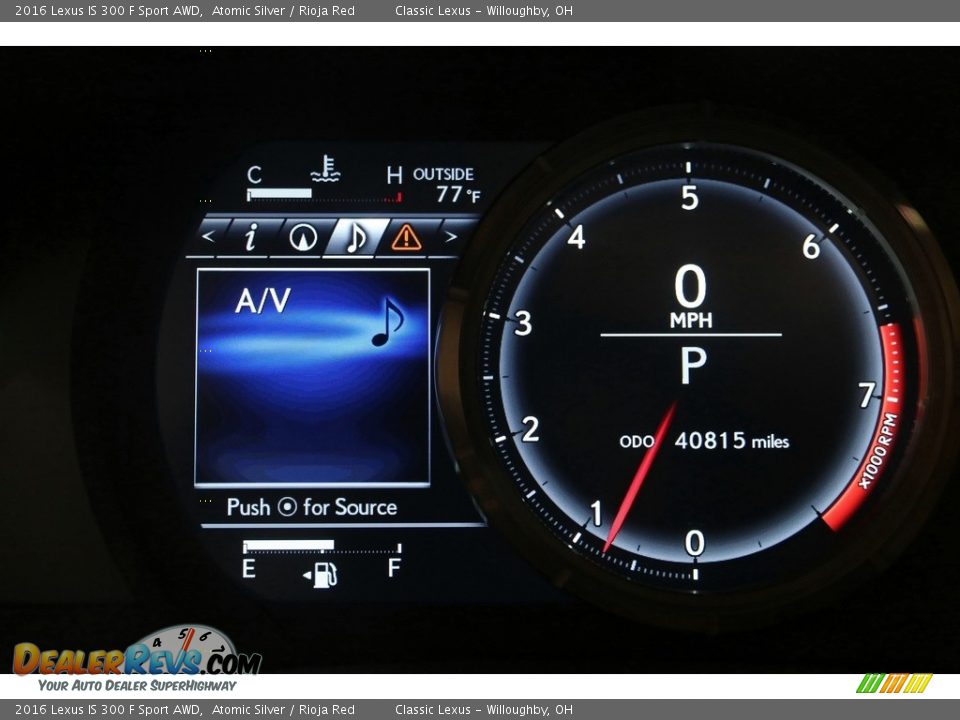960x720 pixels.
Task: Click the 'P' gear indicator
Action: 693,365
